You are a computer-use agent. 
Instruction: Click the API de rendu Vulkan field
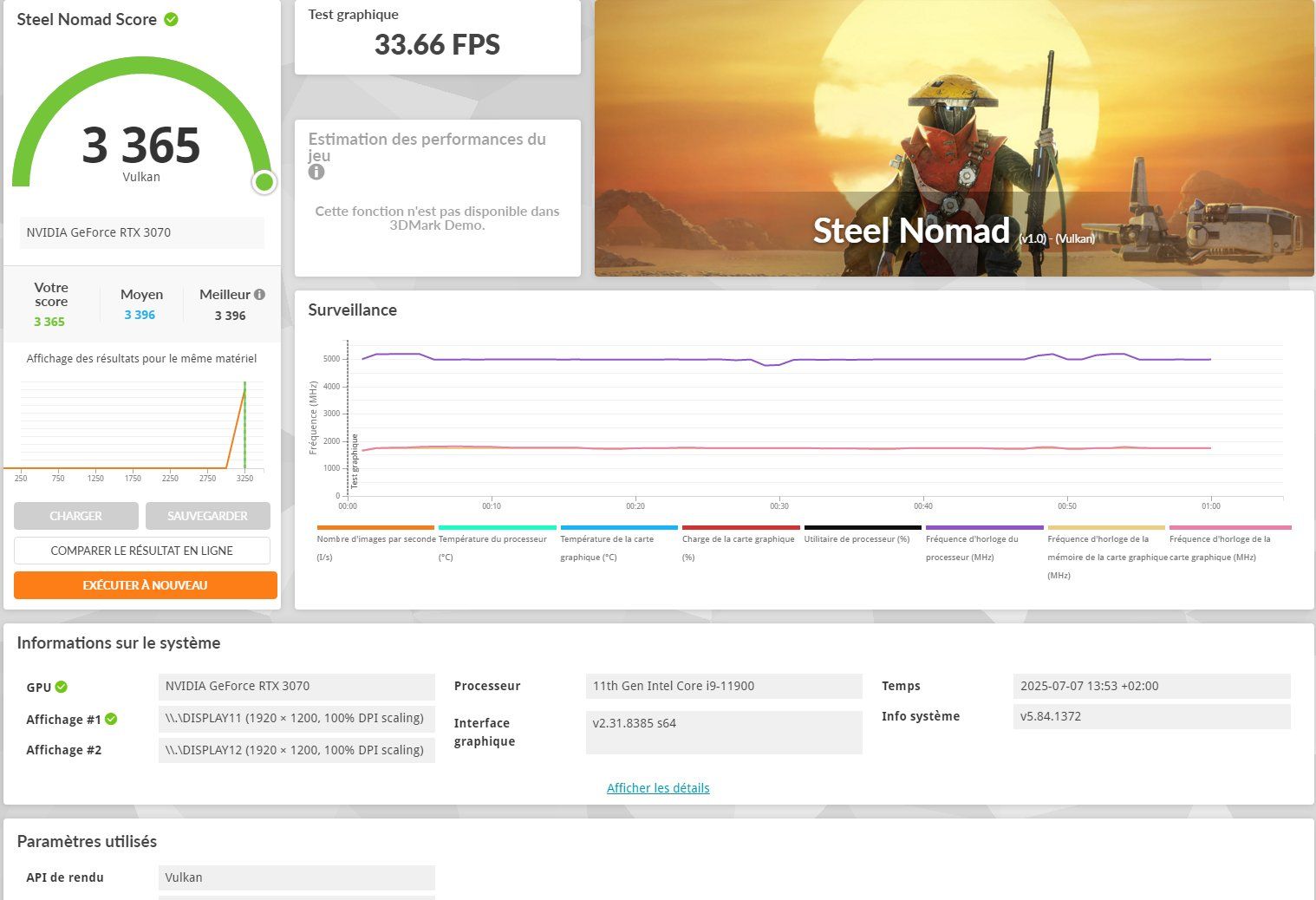click(296, 877)
